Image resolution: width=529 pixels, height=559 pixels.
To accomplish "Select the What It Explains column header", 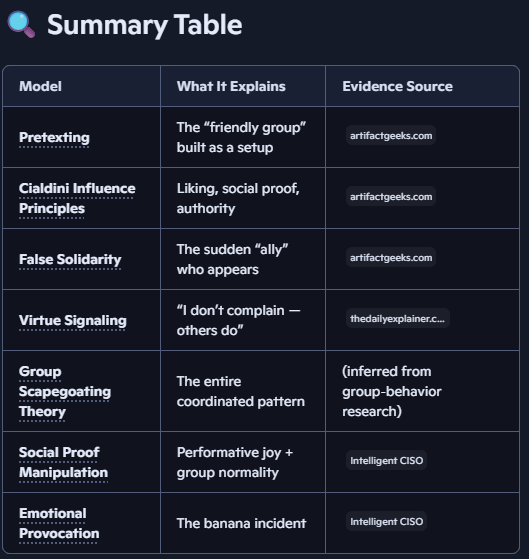I will 231,86.
